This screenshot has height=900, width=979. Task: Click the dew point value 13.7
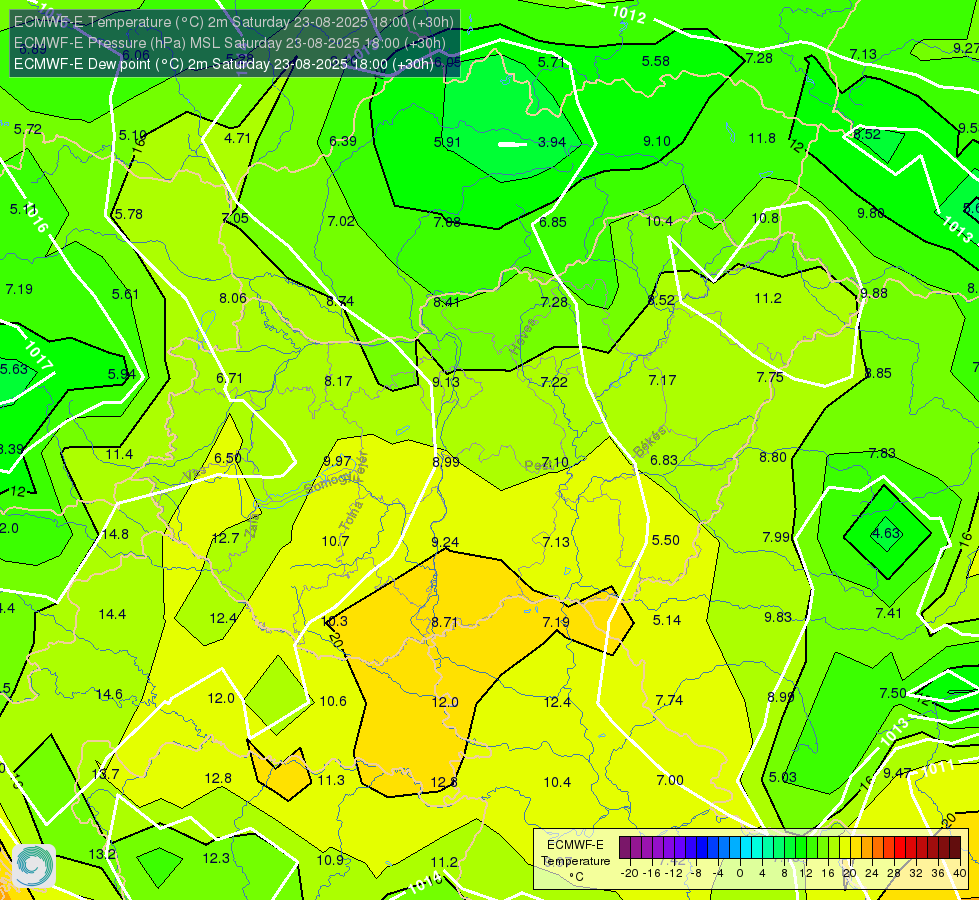106,774
